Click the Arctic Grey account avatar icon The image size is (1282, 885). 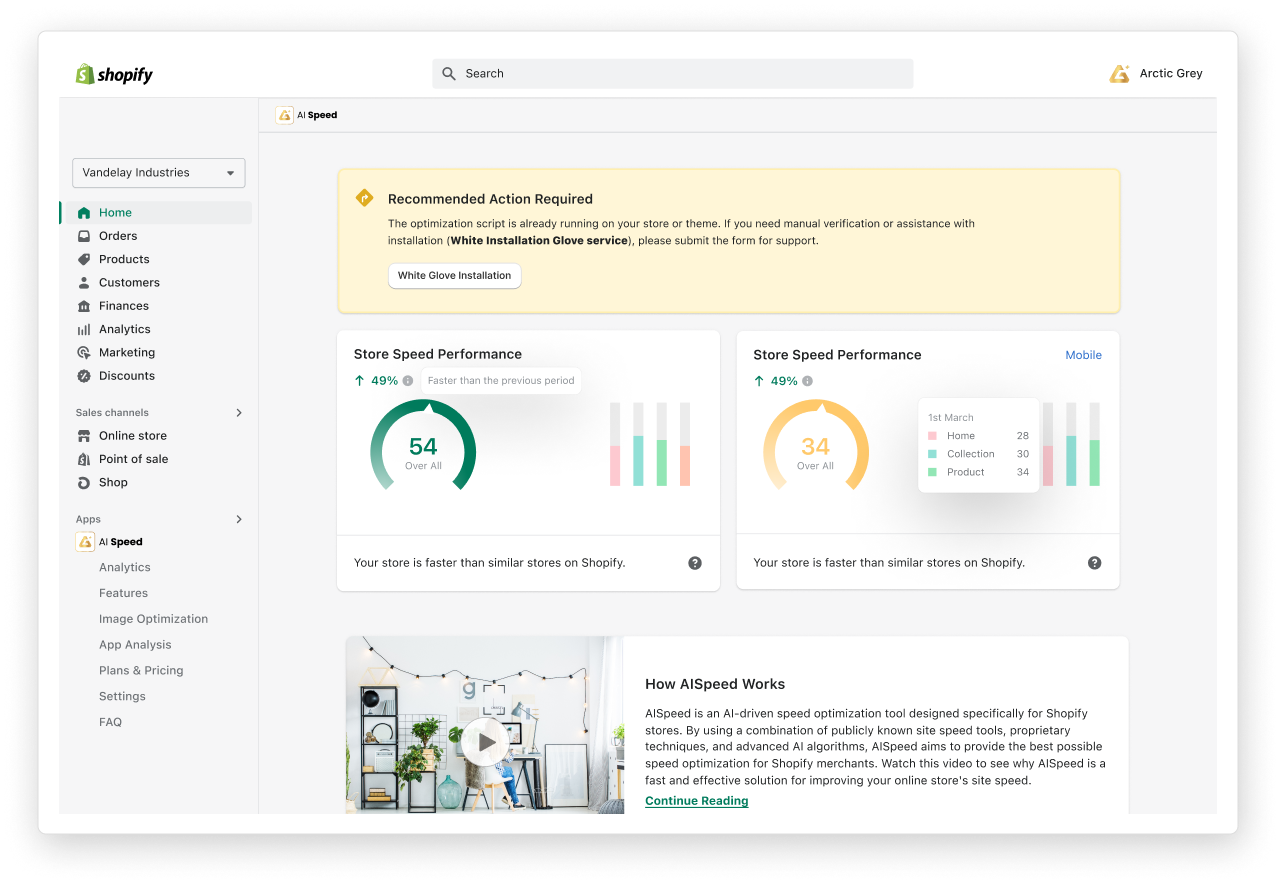[1120, 74]
